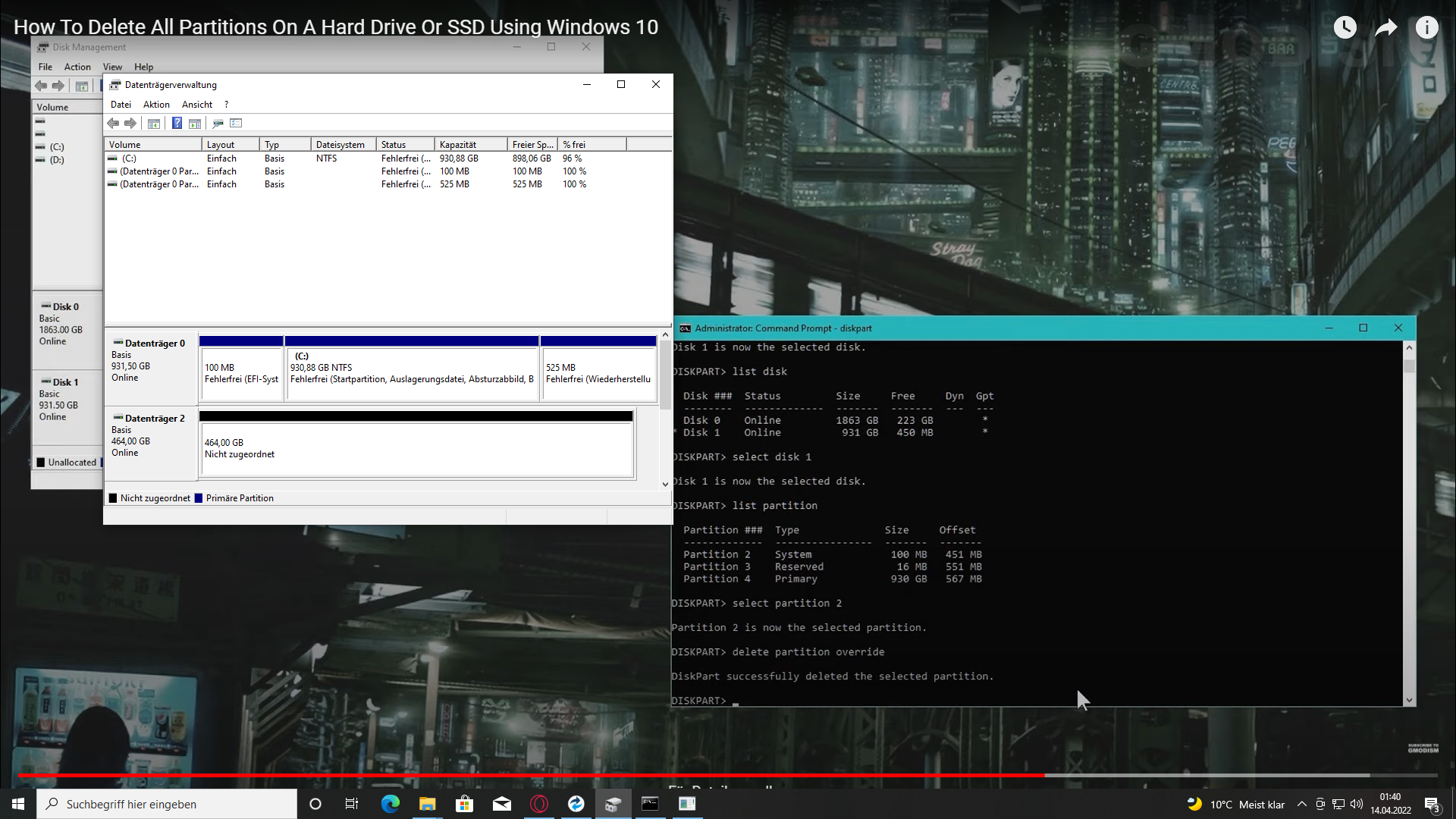Viewport: 1456px width, 819px height.
Task: Click the blue help question mark icon
Action: [177, 123]
